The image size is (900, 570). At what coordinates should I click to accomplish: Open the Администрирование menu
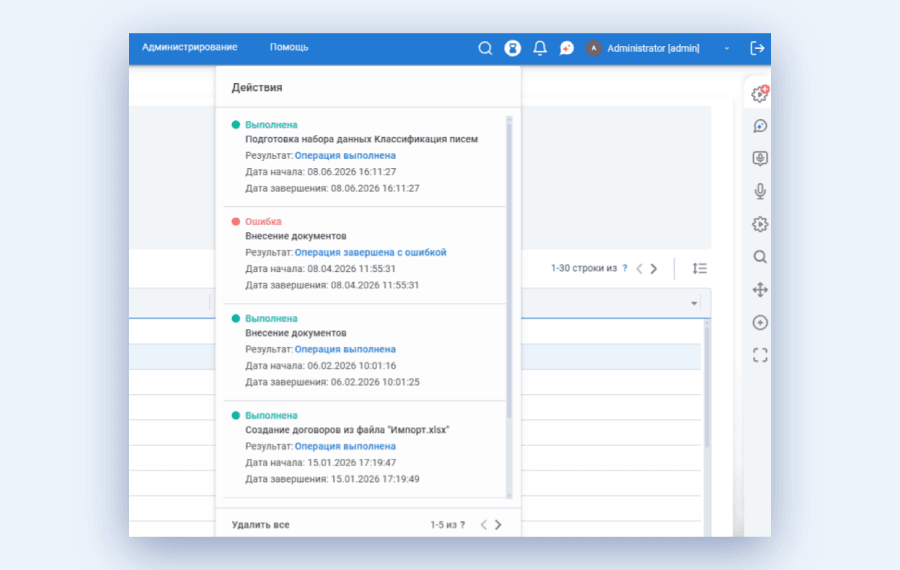(189, 47)
